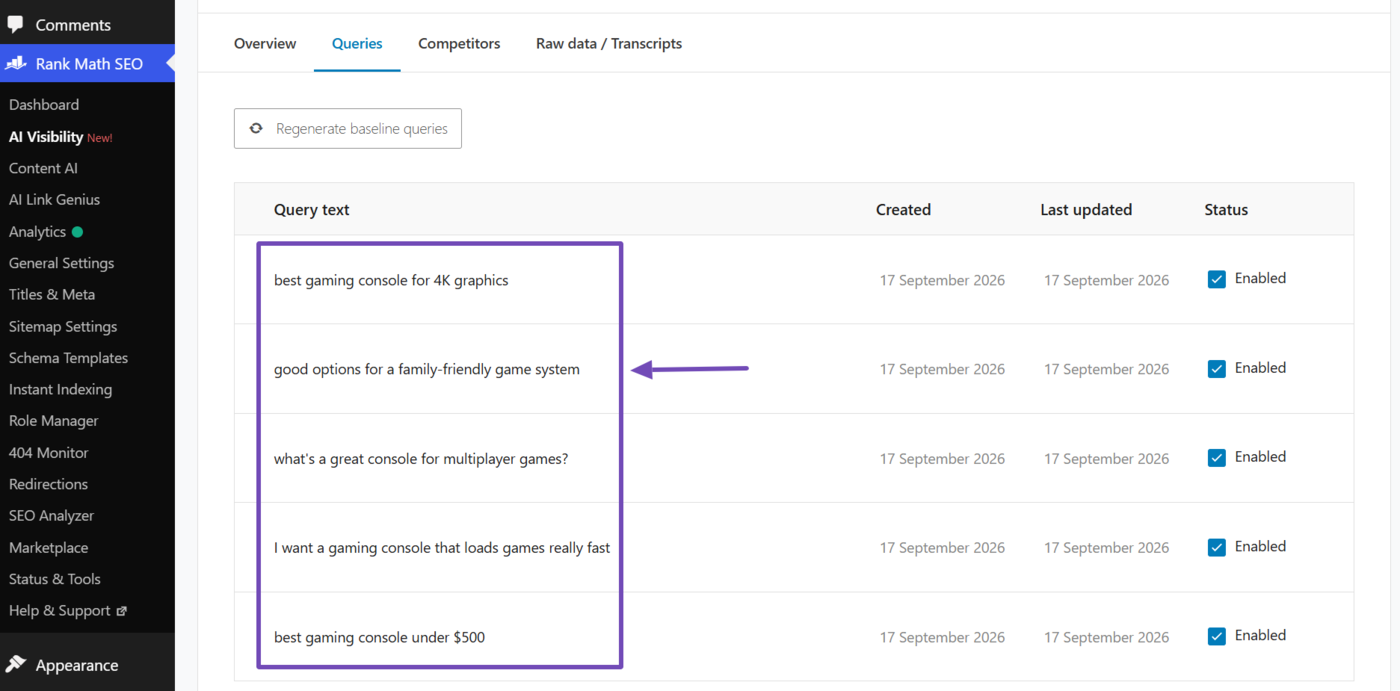Open Titles & Meta settings
The width and height of the screenshot is (1400, 691).
(x=52, y=294)
